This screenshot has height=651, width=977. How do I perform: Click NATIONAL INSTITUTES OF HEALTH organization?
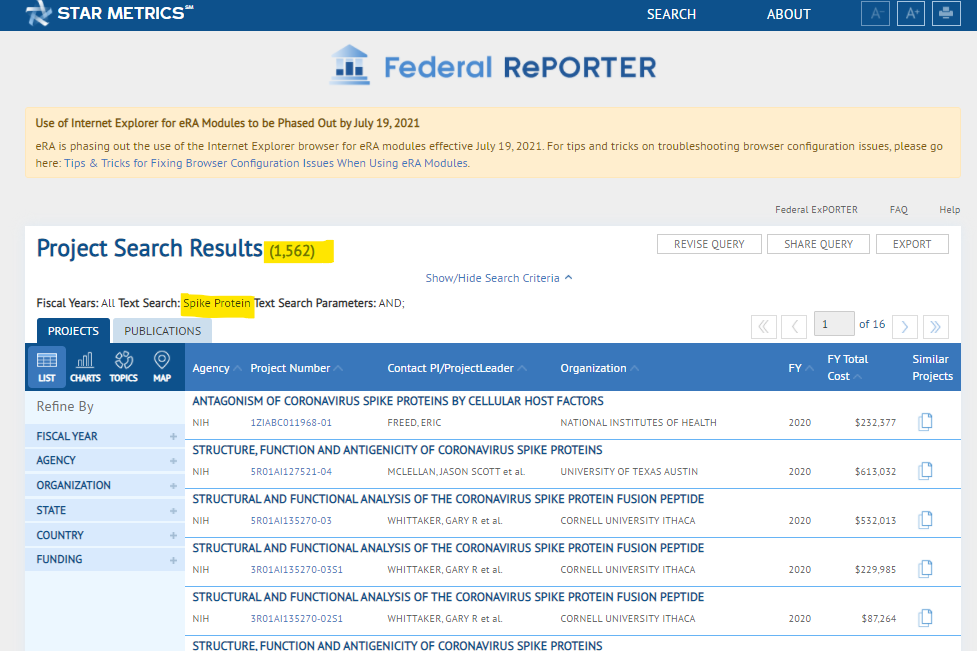(x=638, y=422)
